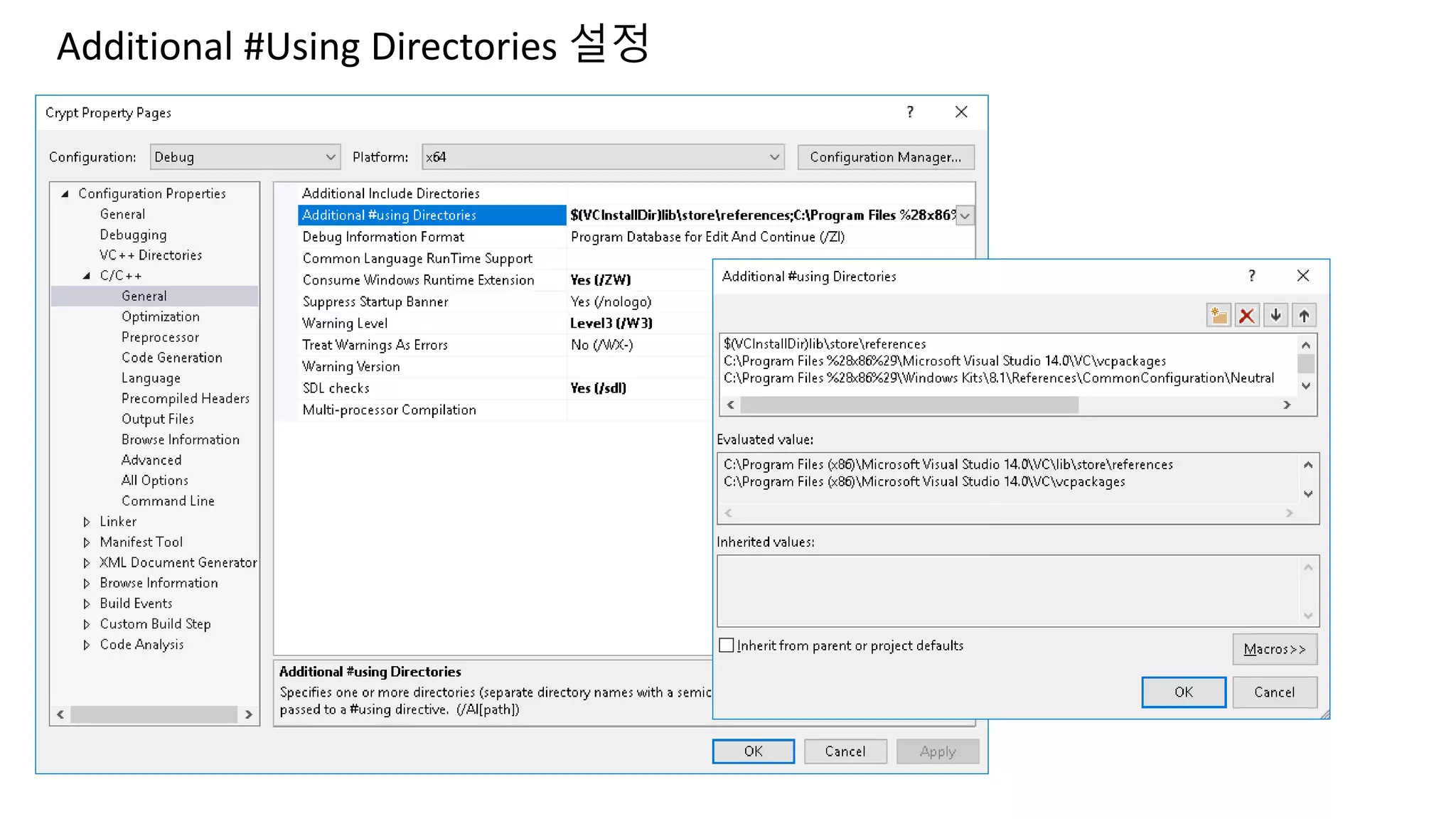This screenshot has width=1456, height=819.
Task: Select Command Line tree item
Action: [168, 501]
